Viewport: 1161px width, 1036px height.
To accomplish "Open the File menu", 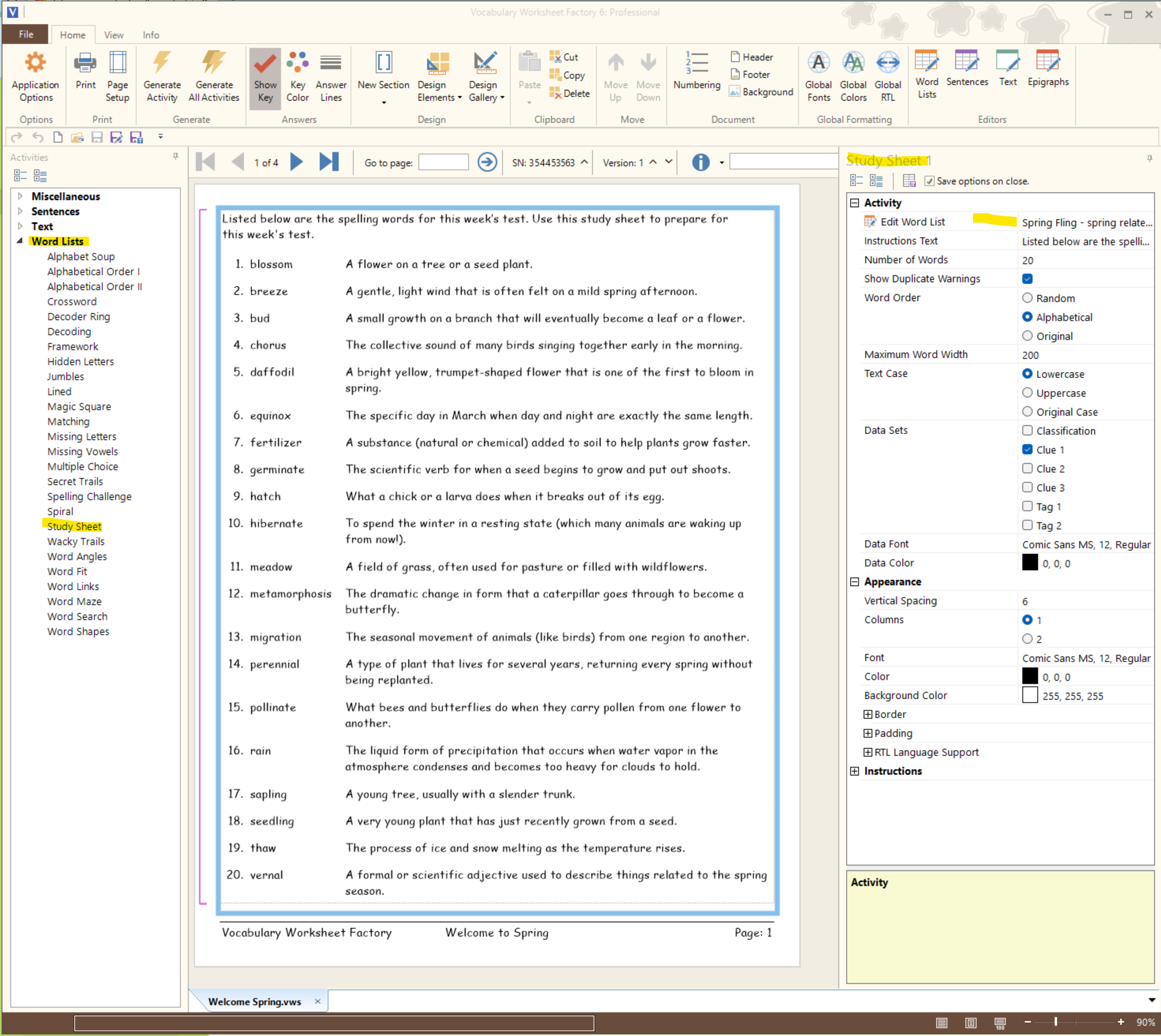I will pos(26,34).
